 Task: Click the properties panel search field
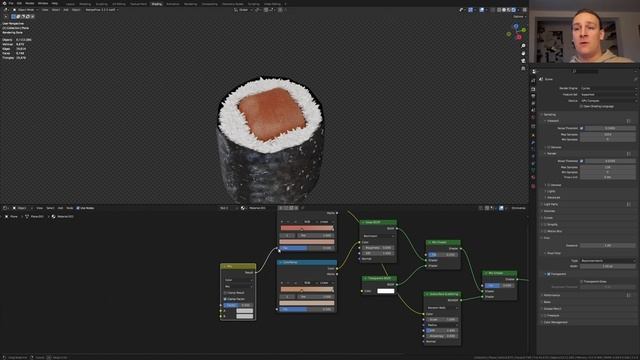click(x=584, y=71)
